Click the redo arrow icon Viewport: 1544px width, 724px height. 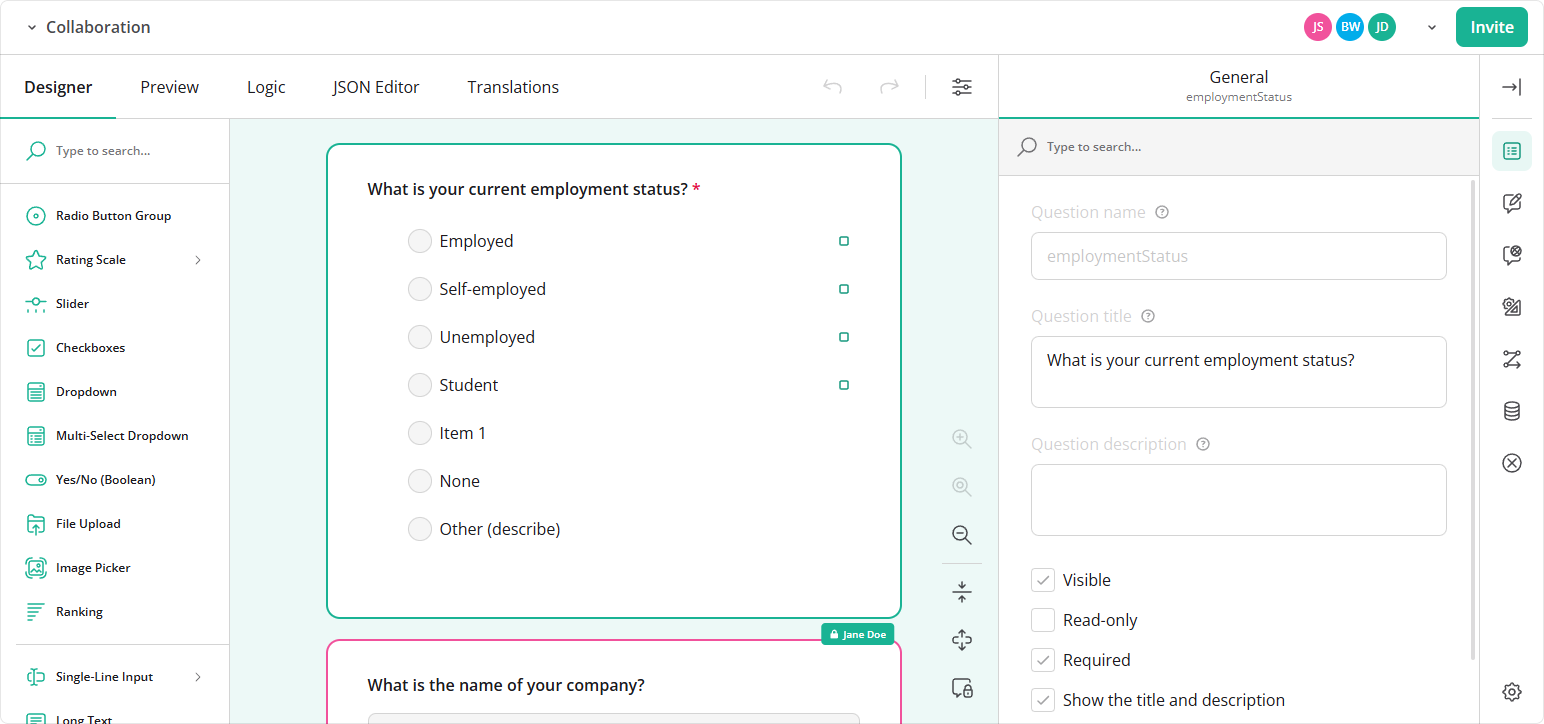(889, 87)
